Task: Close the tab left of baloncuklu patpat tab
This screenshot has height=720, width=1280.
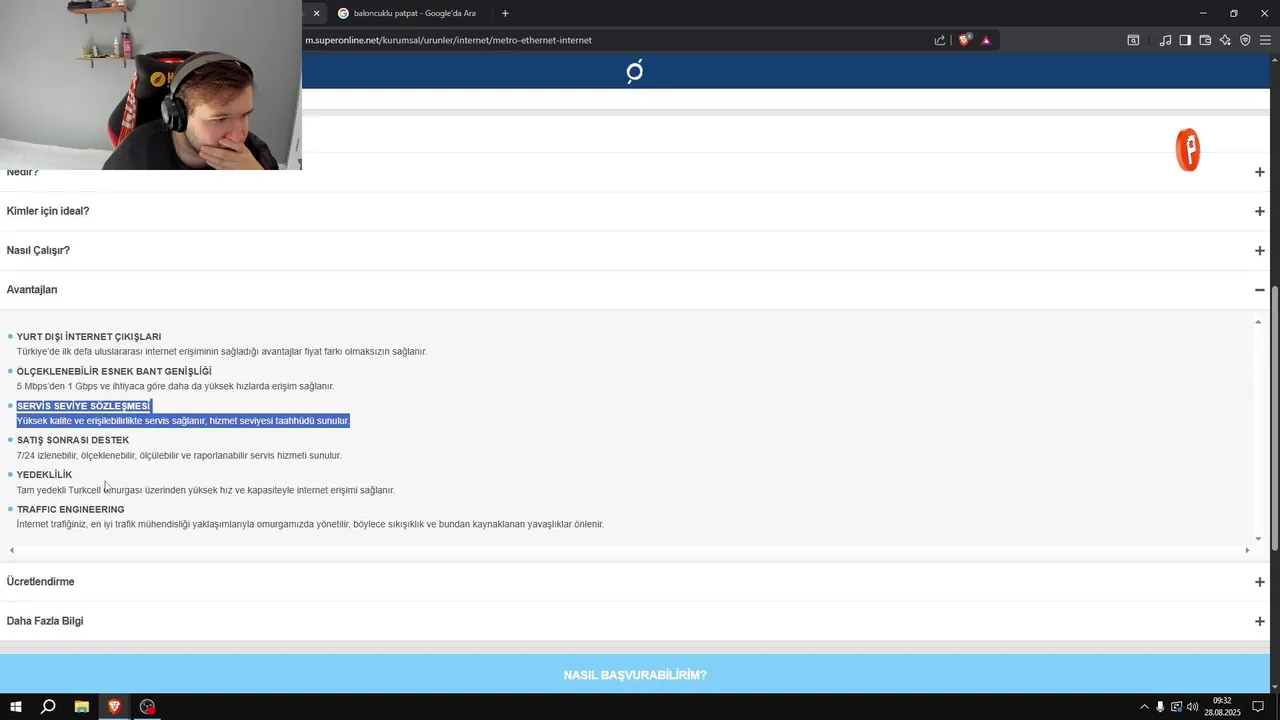Action: (316, 13)
